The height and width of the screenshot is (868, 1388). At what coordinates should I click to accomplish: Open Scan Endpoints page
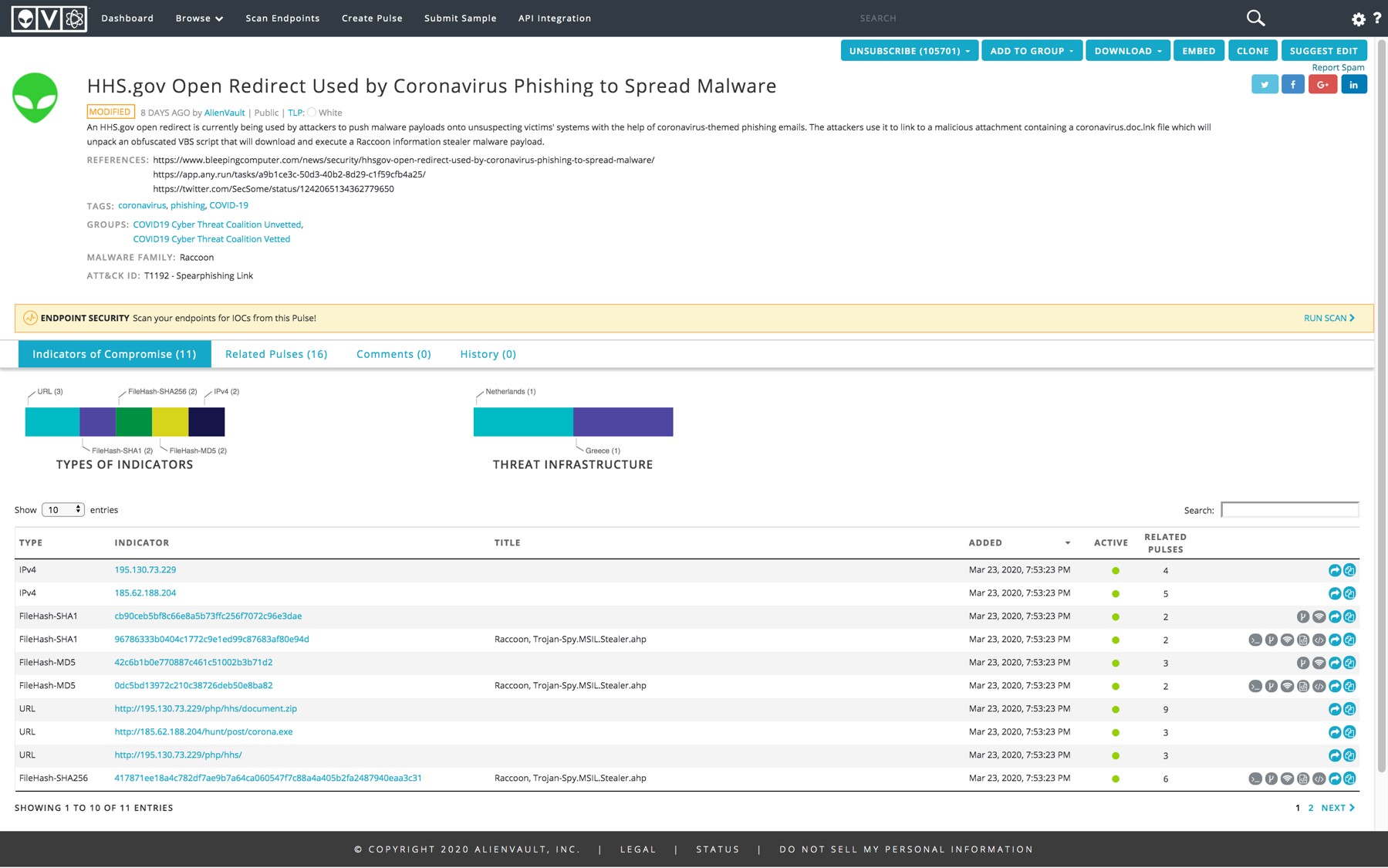[x=282, y=19]
